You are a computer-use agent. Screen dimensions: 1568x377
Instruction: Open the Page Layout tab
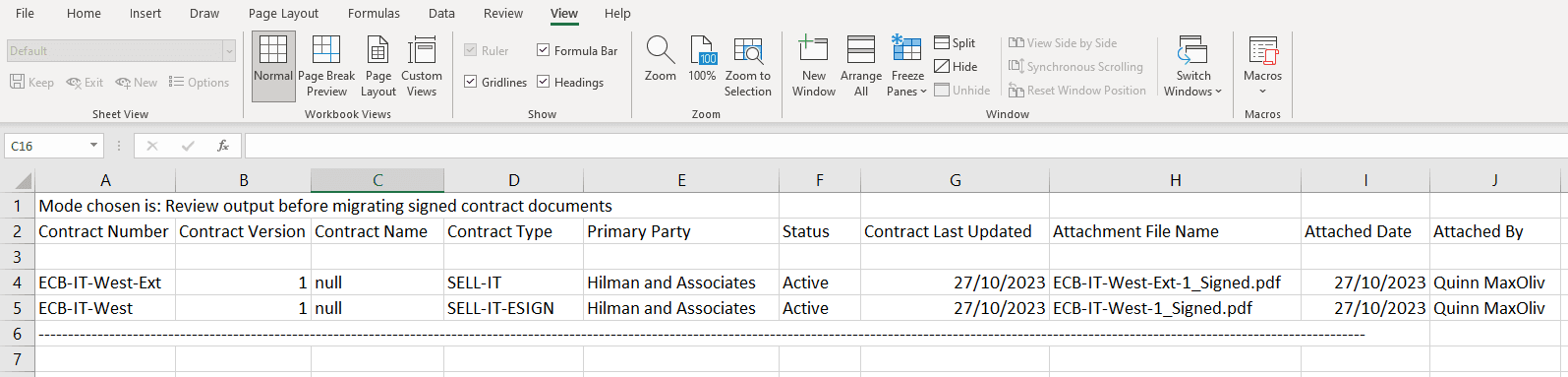283,13
